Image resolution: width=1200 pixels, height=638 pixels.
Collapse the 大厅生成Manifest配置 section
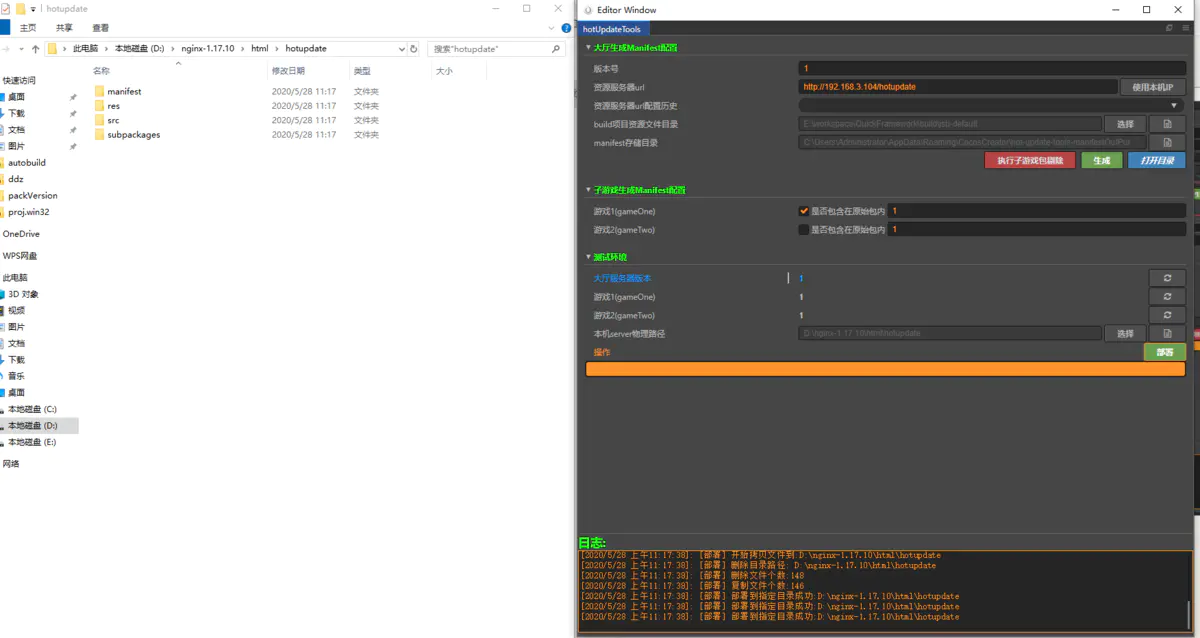[x=588, y=48]
